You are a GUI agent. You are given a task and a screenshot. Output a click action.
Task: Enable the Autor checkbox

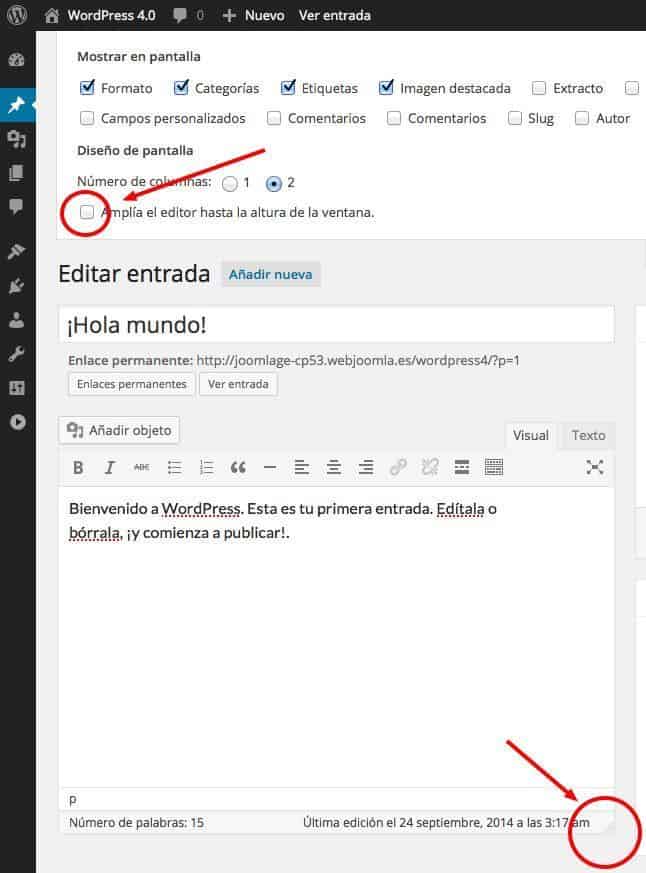coord(582,118)
